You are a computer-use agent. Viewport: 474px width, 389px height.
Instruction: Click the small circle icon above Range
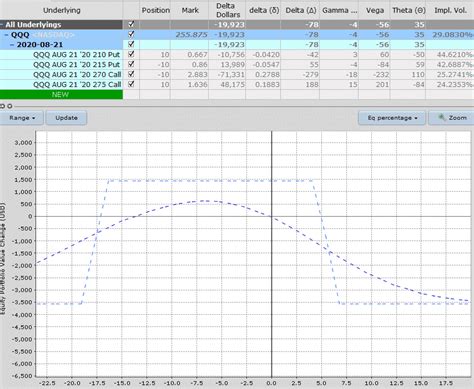click(x=10, y=106)
